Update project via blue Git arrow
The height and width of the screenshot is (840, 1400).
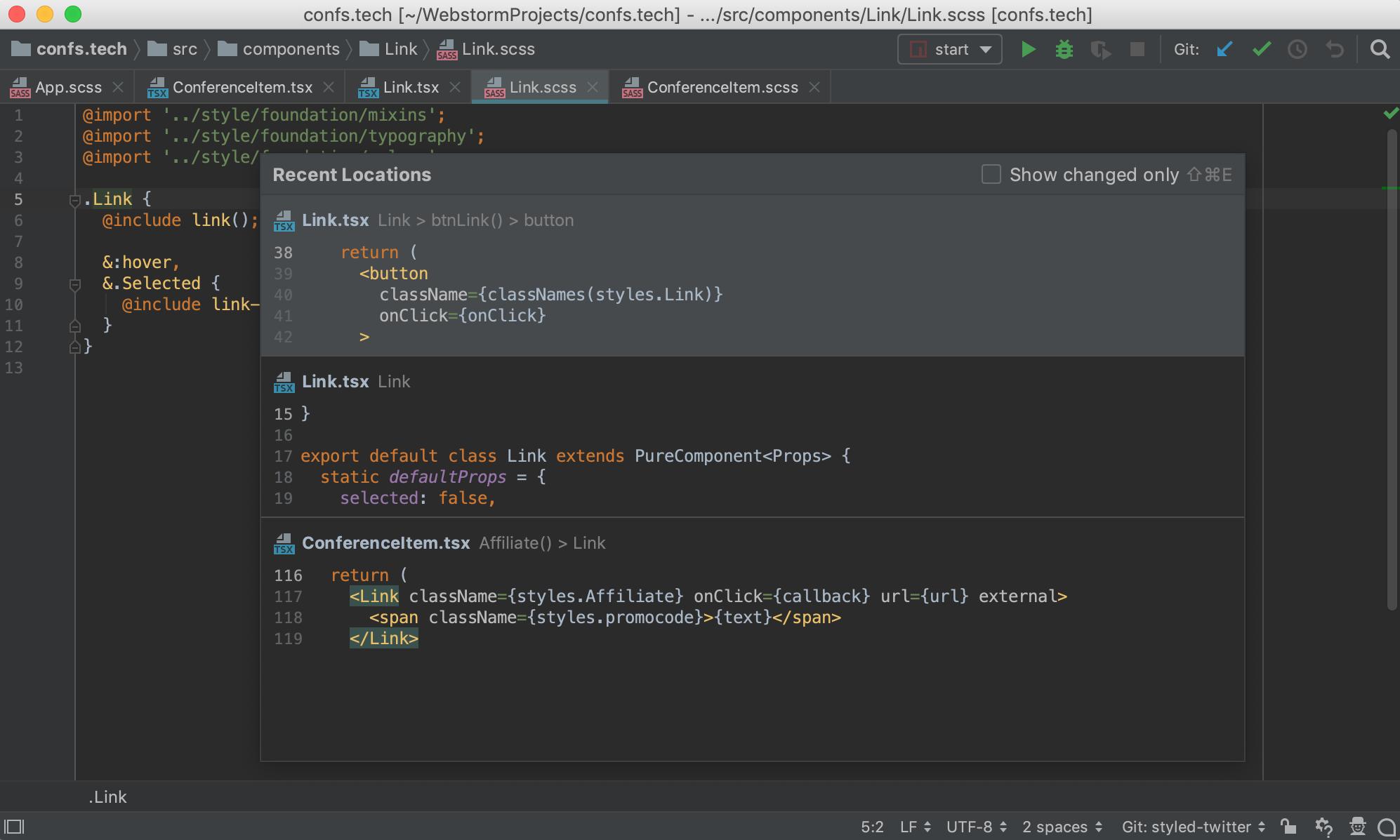(1224, 49)
